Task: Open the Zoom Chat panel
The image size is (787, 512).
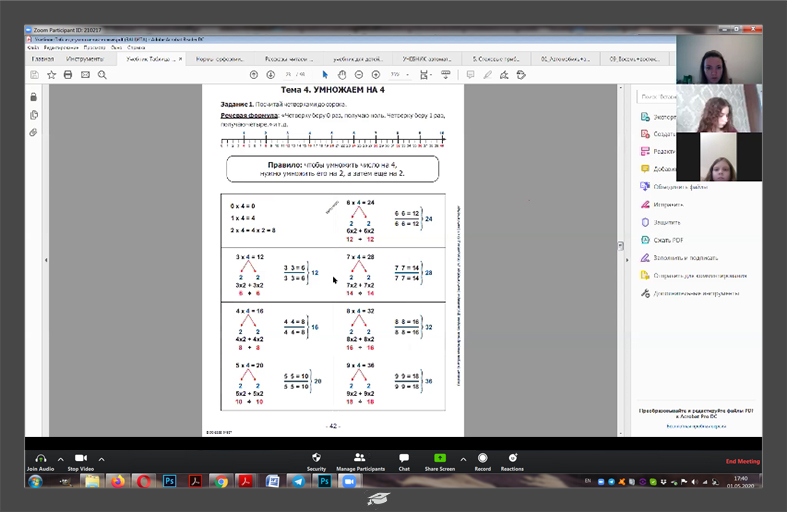Action: pyautogui.click(x=404, y=462)
